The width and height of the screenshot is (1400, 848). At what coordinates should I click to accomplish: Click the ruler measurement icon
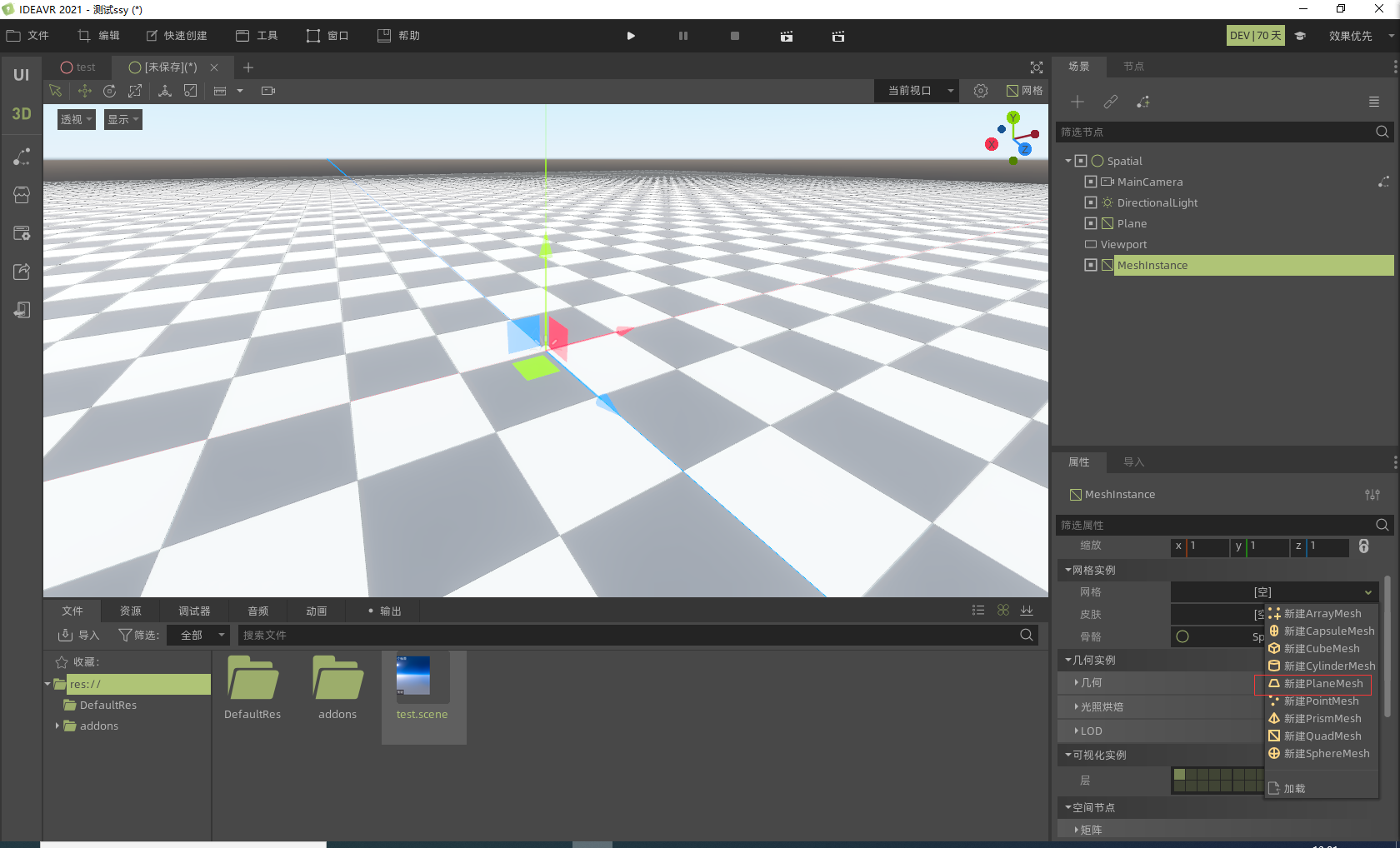tap(220, 91)
